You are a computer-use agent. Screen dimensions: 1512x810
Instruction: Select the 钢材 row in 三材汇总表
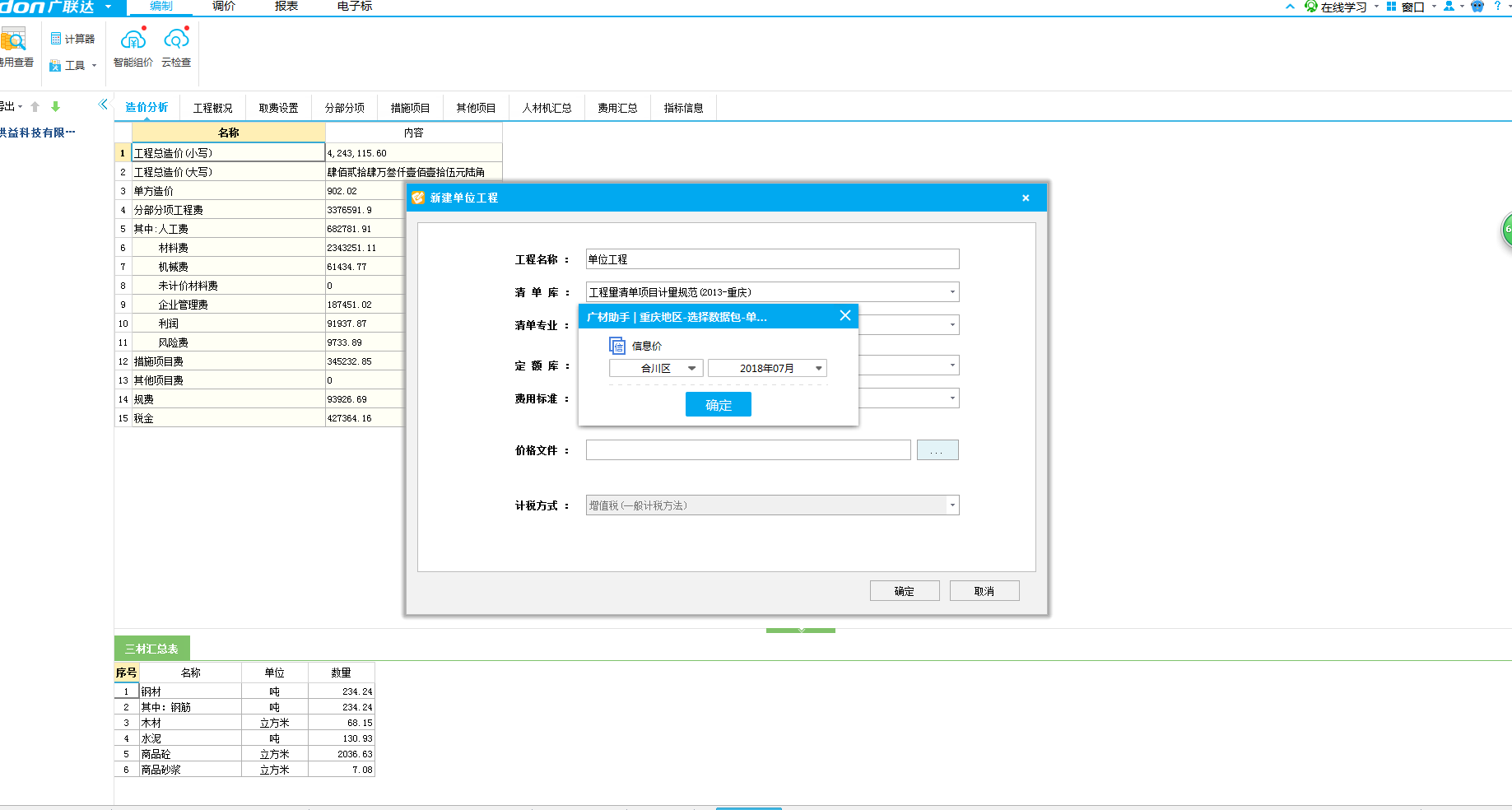pos(244,691)
